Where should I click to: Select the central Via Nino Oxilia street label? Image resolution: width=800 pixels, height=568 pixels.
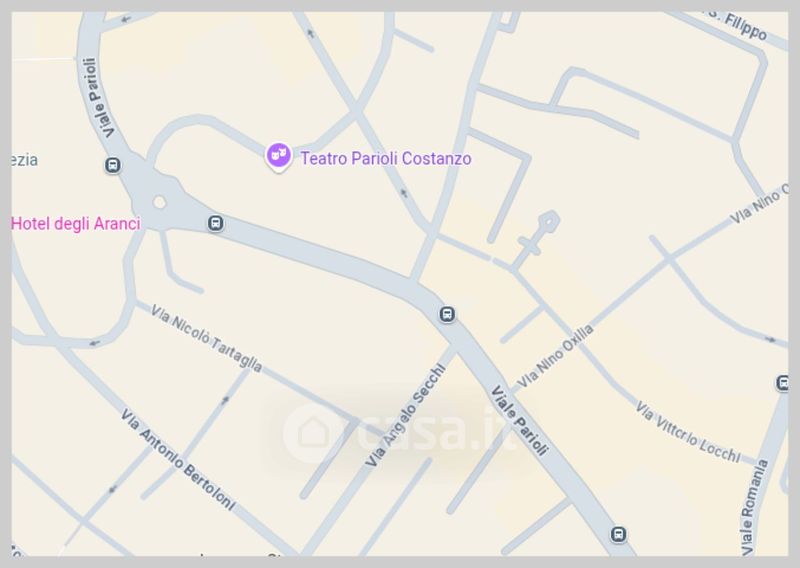pyautogui.click(x=555, y=356)
